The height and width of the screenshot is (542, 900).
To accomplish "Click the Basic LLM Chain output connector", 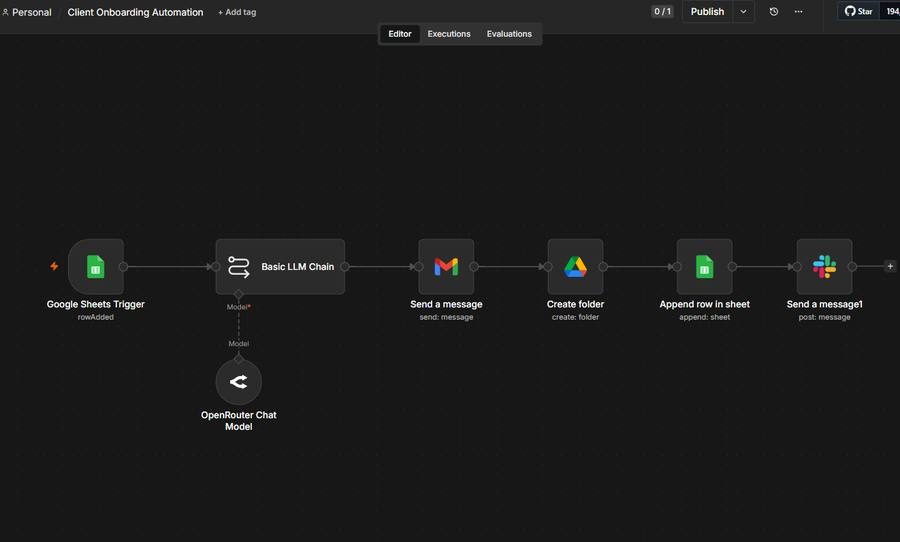I will [344, 266].
